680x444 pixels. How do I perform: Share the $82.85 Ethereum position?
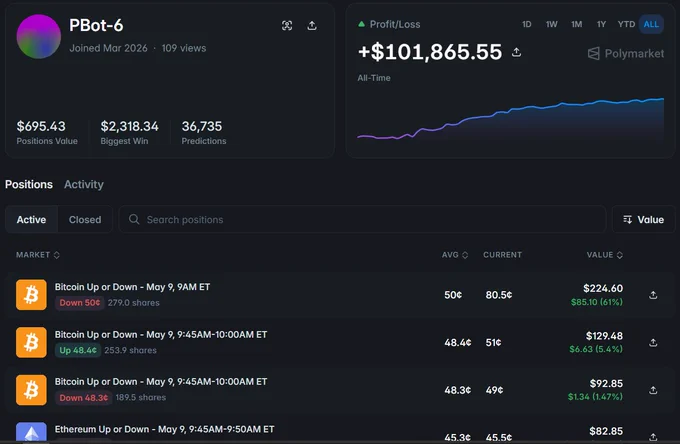tap(653, 437)
